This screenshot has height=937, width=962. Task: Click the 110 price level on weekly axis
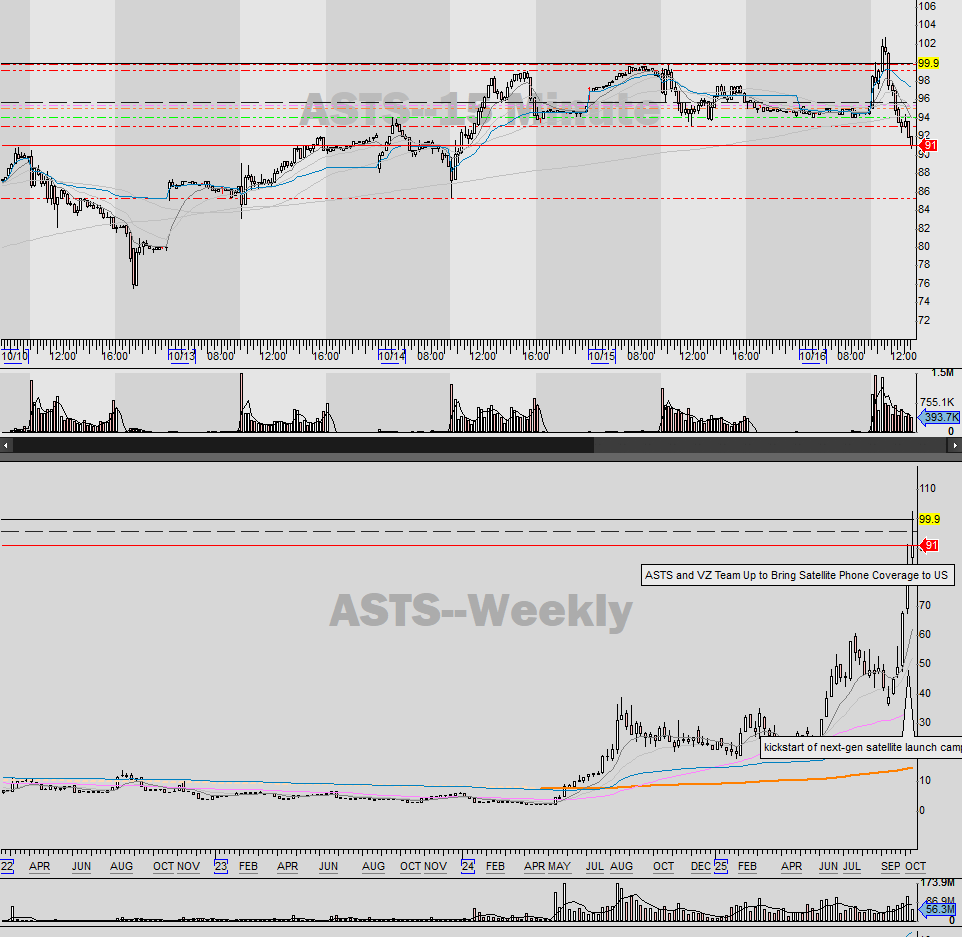pyautogui.click(x=928, y=488)
